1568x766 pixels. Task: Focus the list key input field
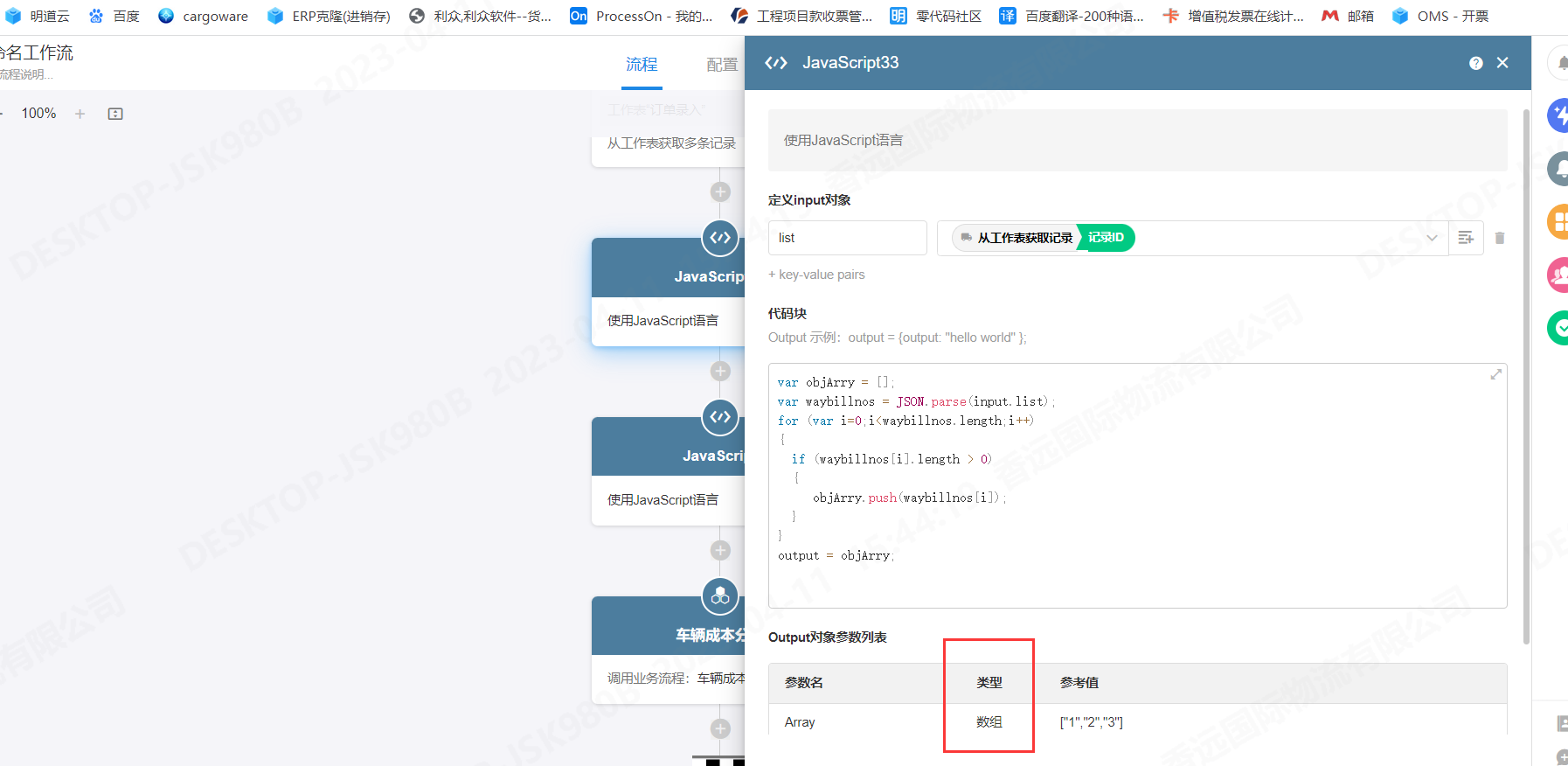848,238
